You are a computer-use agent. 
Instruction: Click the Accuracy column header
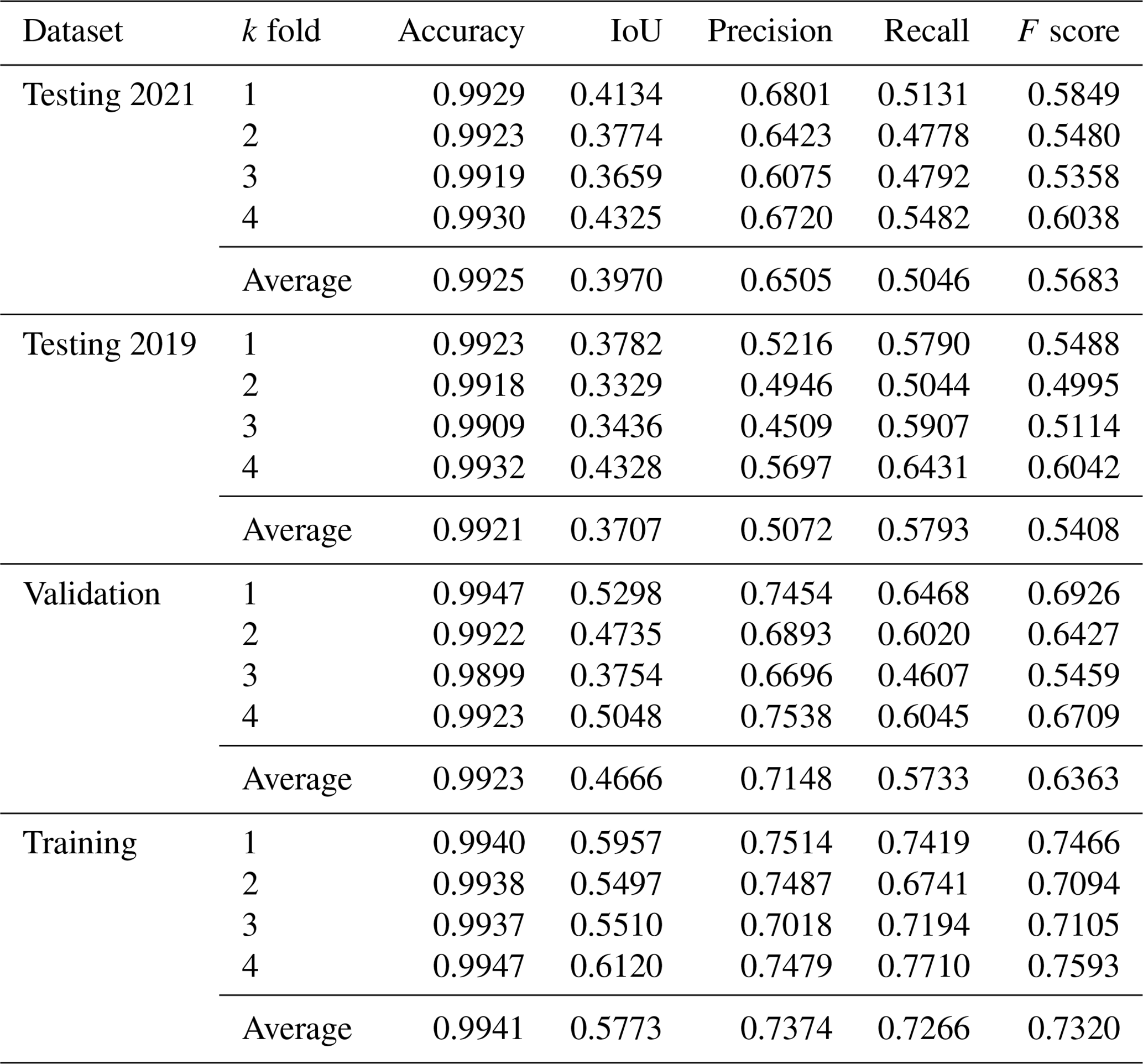[x=461, y=31]
